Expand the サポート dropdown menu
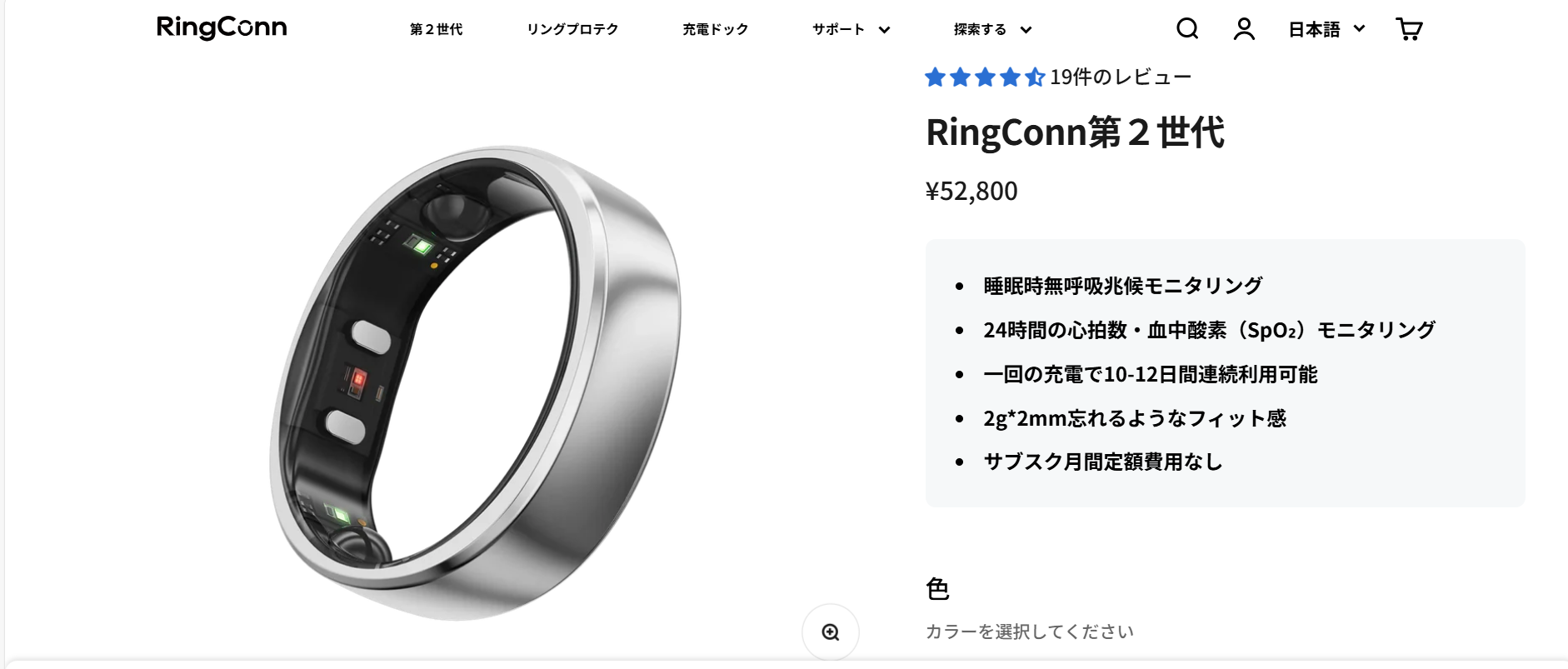 click(x=851, y=29)
